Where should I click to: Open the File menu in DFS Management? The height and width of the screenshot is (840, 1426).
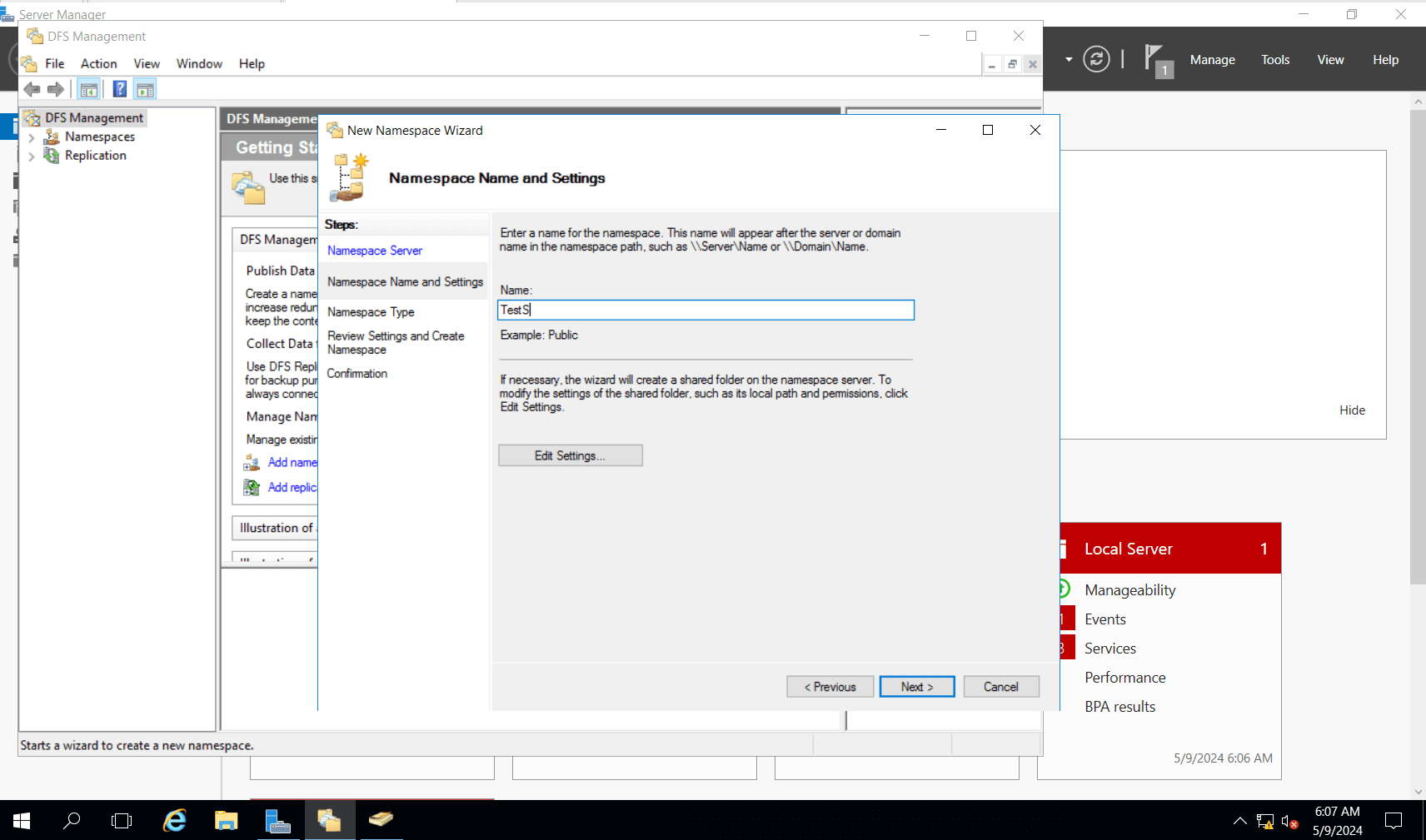[55, 64]
